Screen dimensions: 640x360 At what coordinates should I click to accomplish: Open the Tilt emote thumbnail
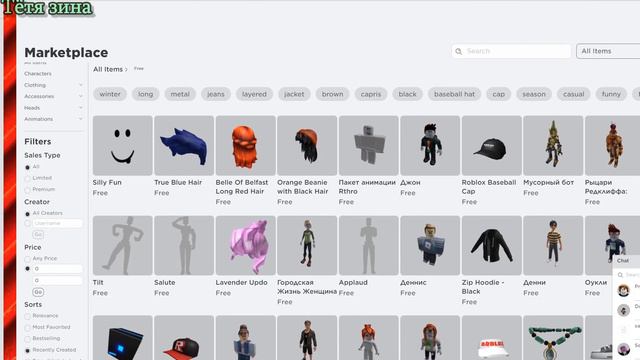(x=122, y=245)
